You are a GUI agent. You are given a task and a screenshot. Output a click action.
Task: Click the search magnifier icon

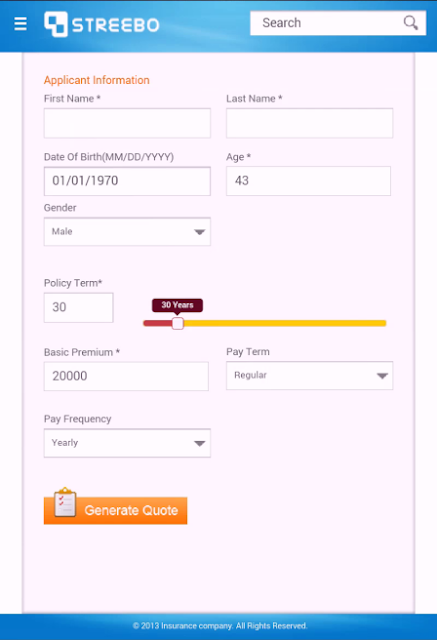point(410,23)
